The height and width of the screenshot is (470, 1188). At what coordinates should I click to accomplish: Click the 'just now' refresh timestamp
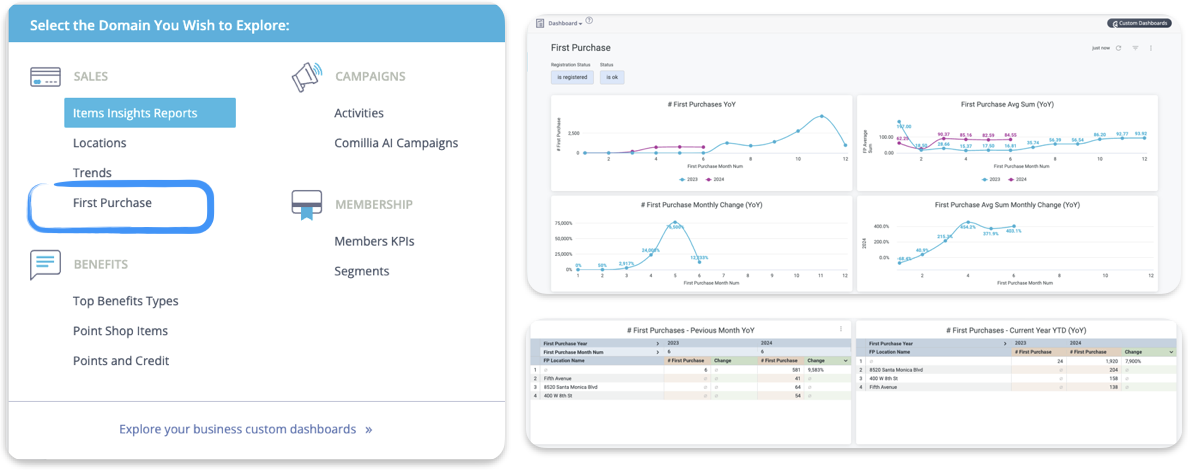click(x=1101, y=48)
